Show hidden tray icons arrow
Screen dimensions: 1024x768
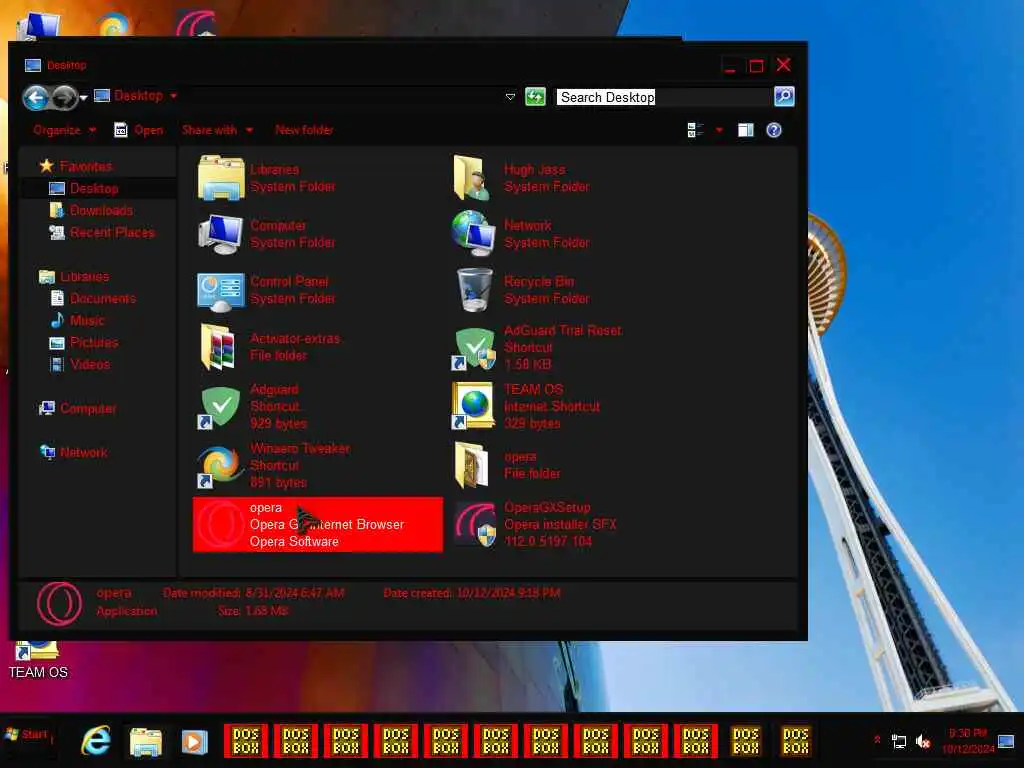tap(877, 740)
